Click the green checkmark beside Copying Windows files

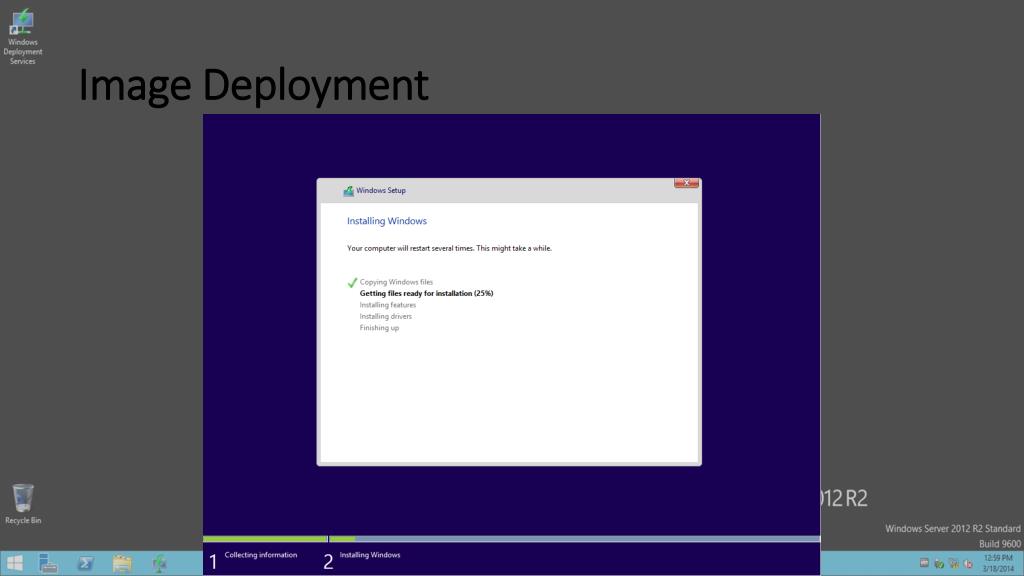point(352,282)
